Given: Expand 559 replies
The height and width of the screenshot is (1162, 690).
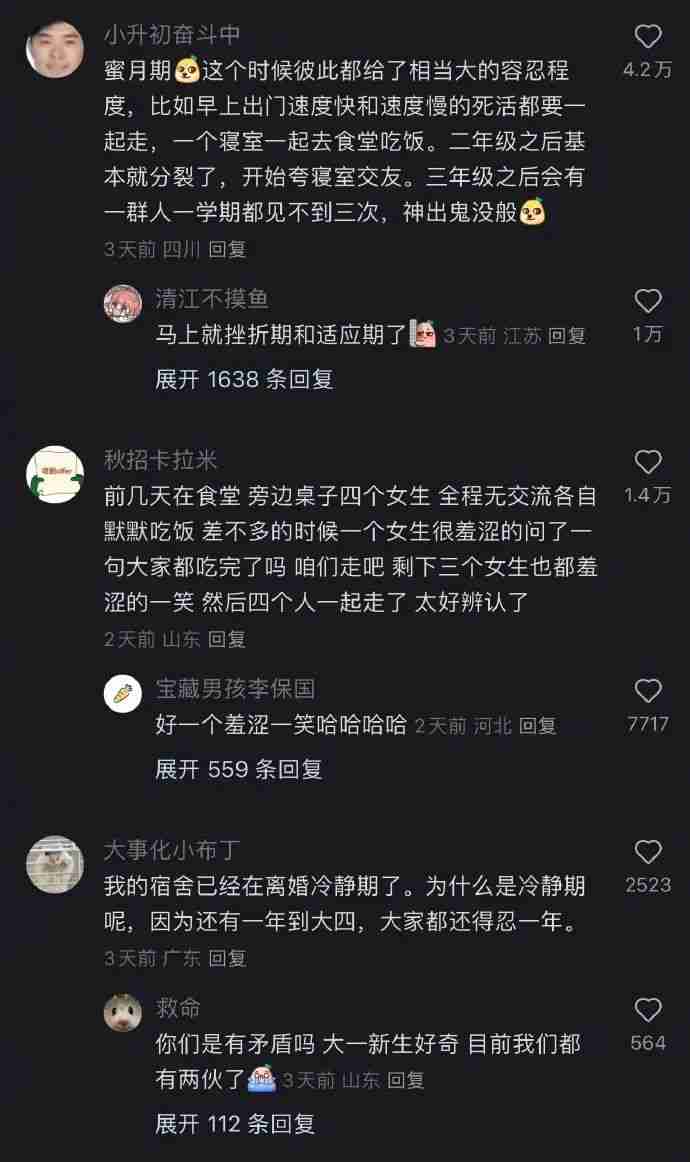Looking at the screenshot, I should pyautogui.click(x=239, y=769).
